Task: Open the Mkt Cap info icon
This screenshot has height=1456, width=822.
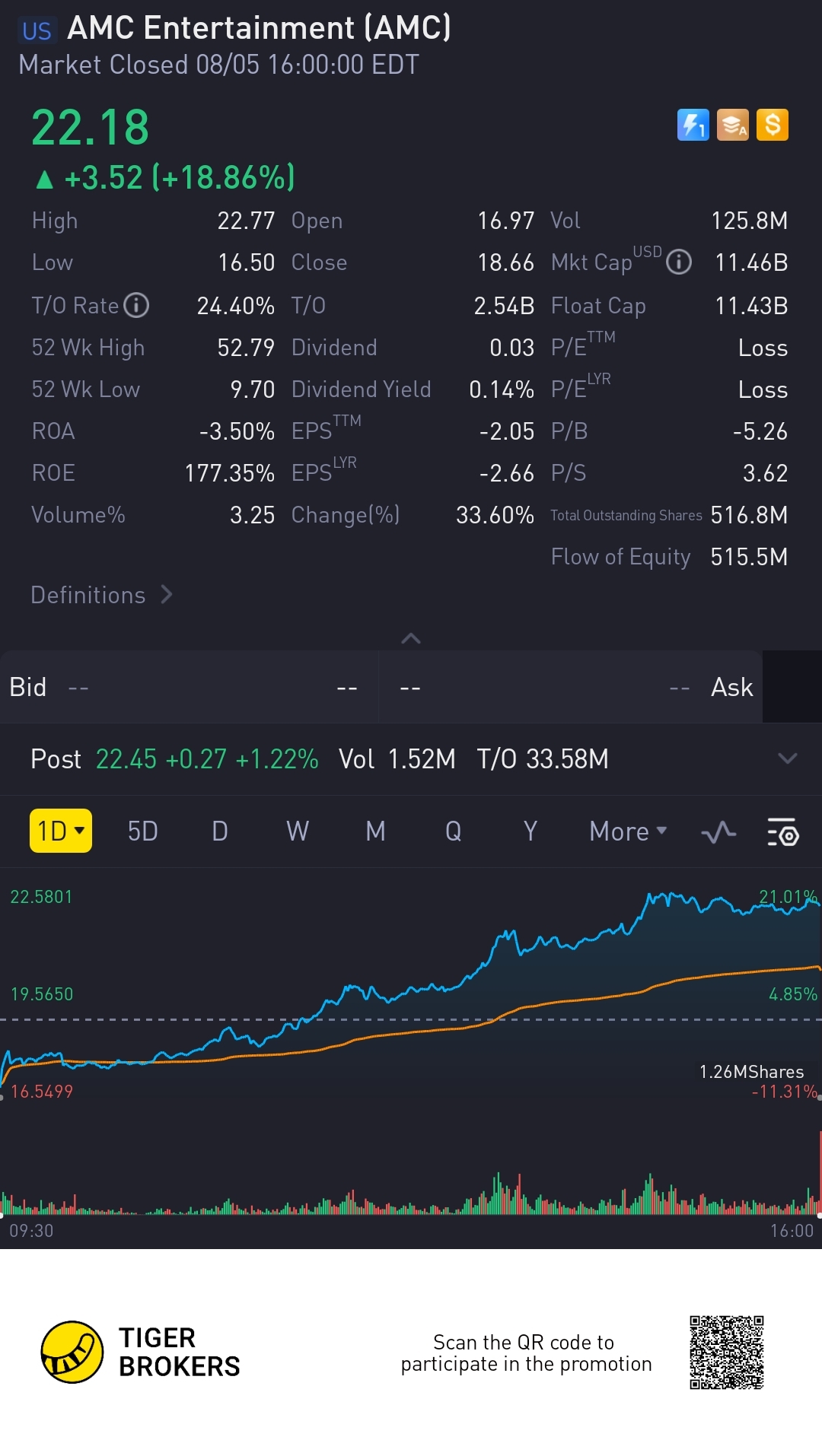Action: point(679,262)
